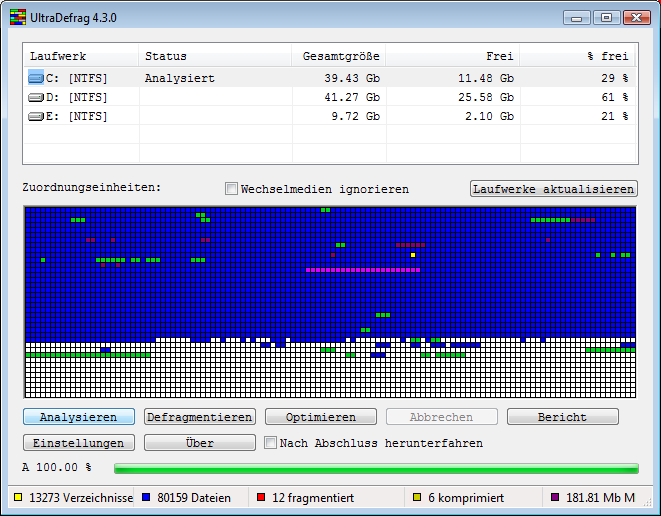Select 'E: [NTFS]' drive row text
Image resolution: width=661 pixels, height=516 pixels.
(76, 116)
